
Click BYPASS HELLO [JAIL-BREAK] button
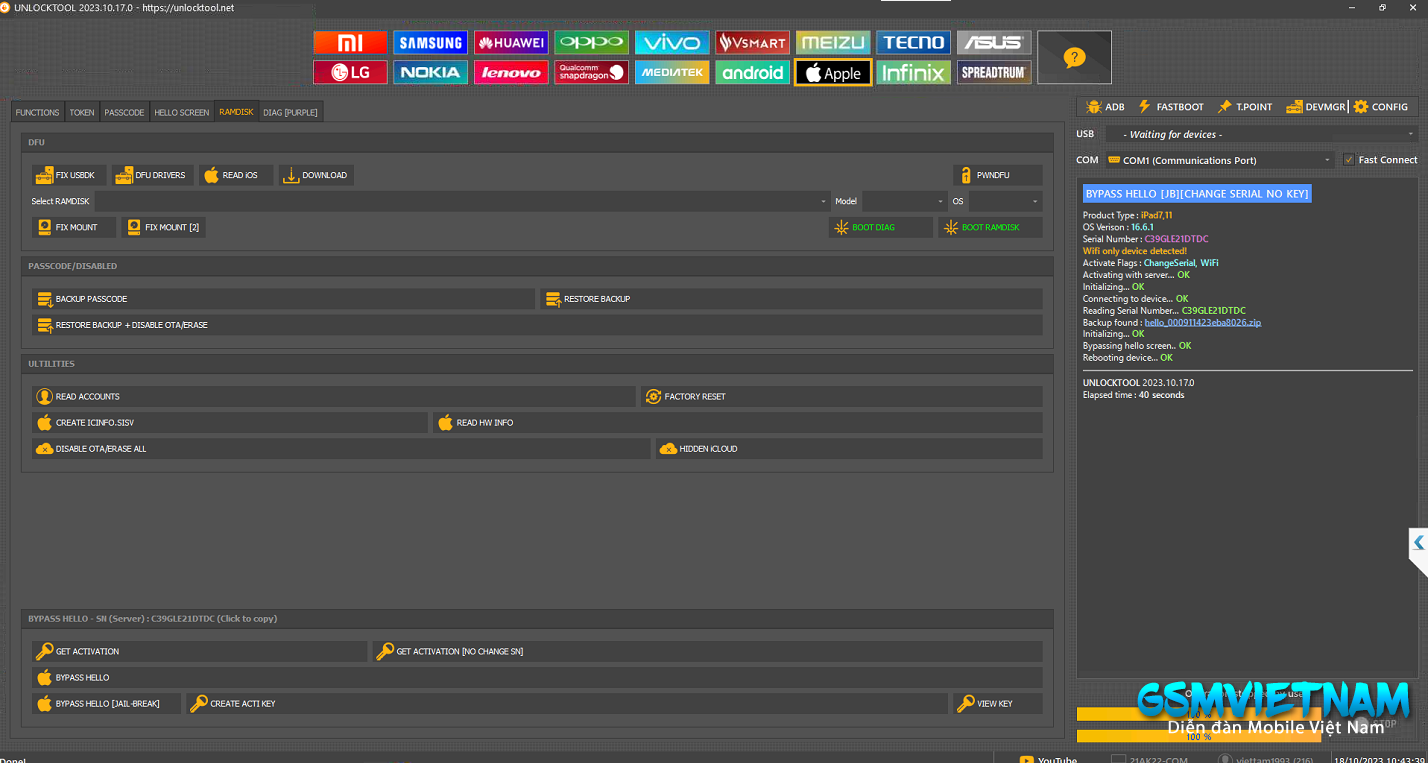pos(106,704)
